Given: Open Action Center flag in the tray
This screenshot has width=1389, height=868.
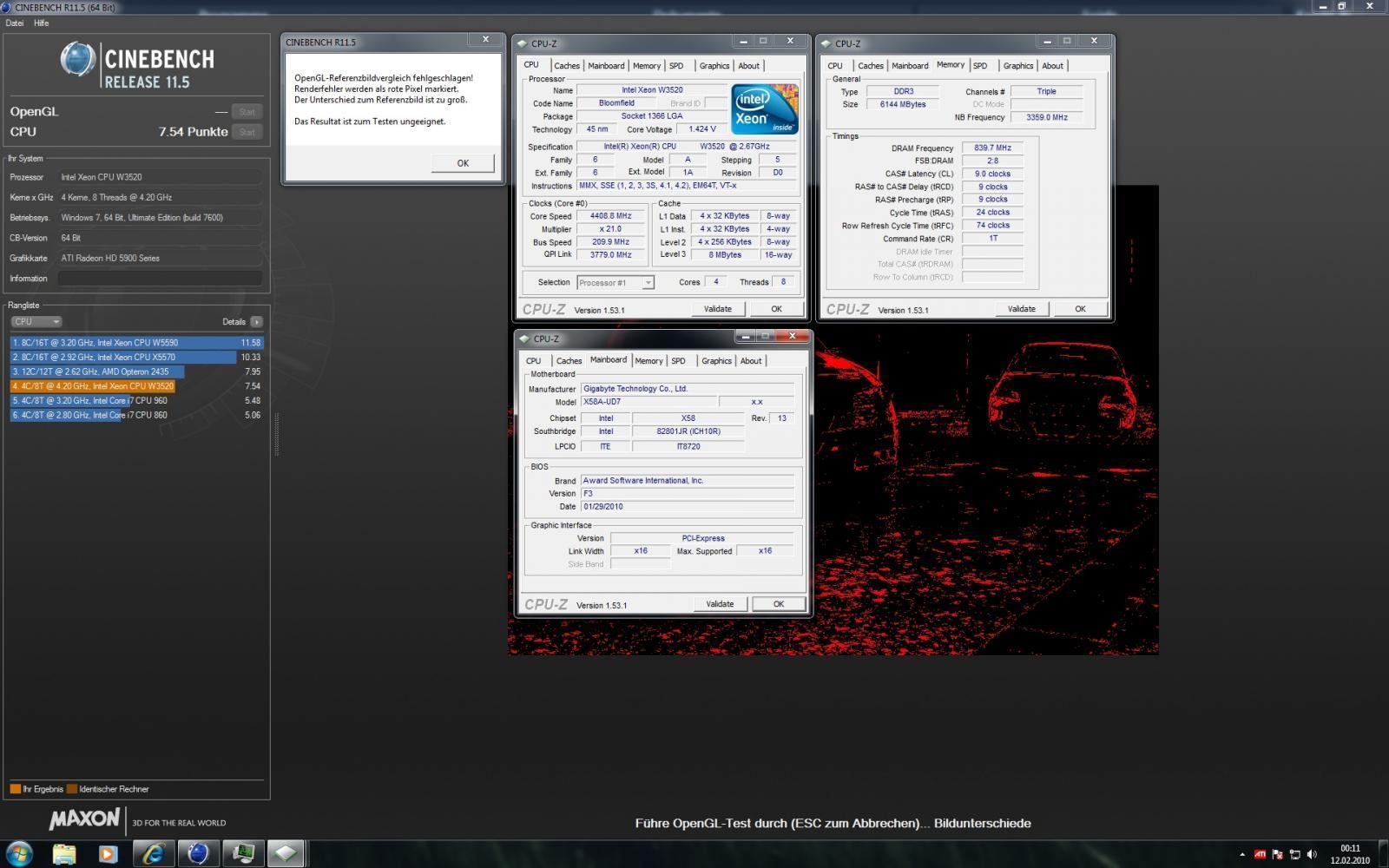Looking at the screenshot, I should pos(1278,855).
